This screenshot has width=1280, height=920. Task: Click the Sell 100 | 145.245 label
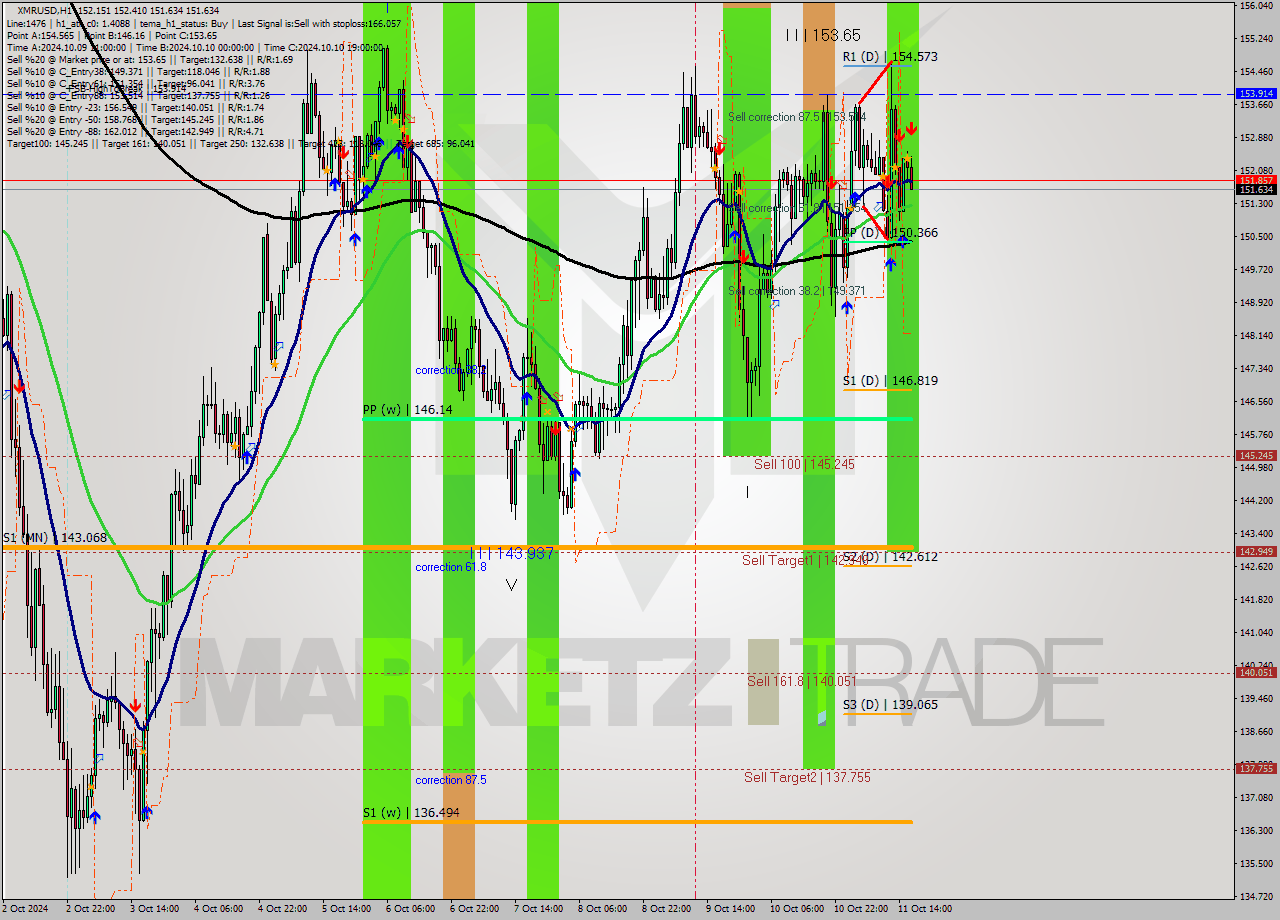click(x=804, y=465)
